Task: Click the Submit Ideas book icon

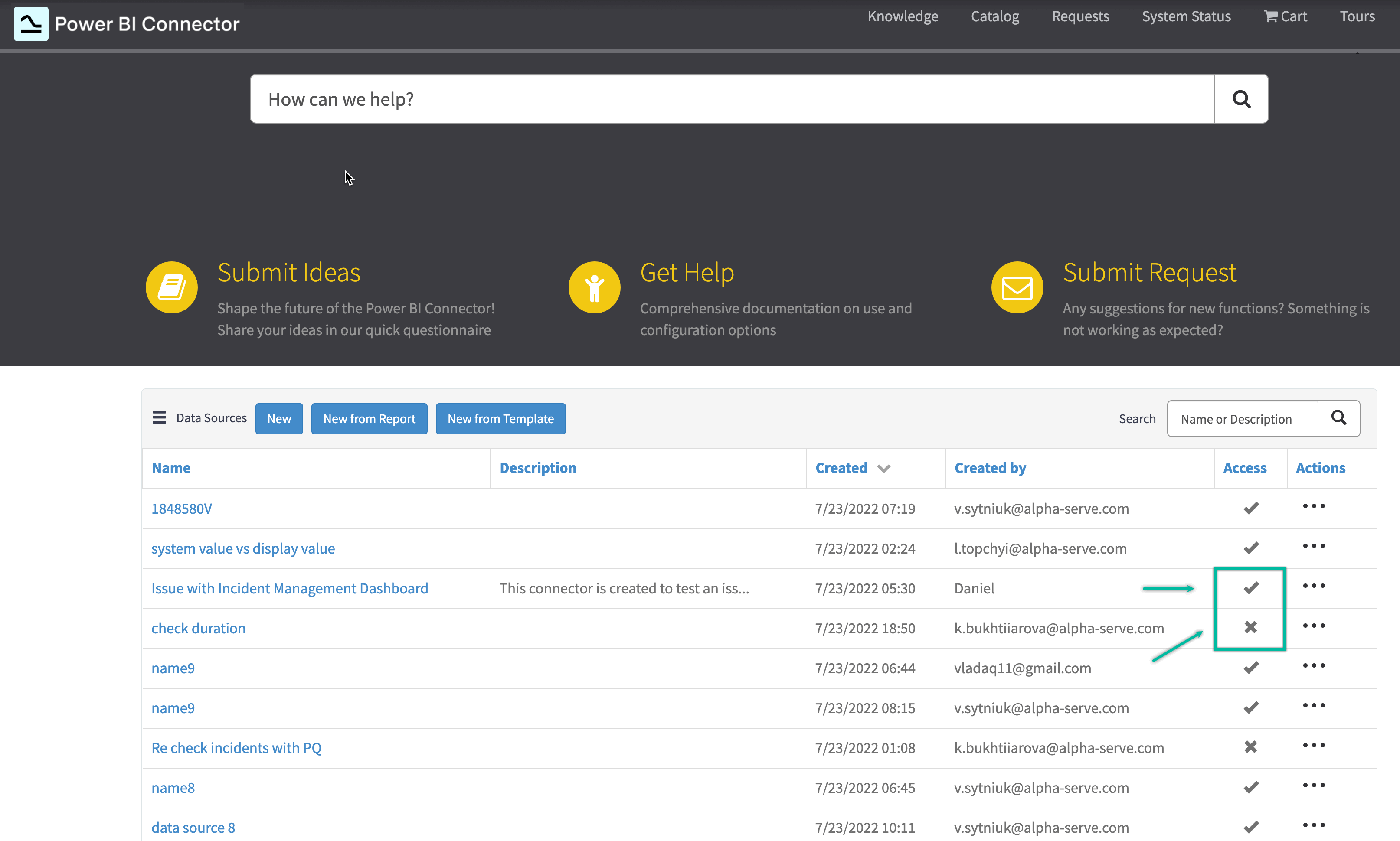Action: click(171, 287)
